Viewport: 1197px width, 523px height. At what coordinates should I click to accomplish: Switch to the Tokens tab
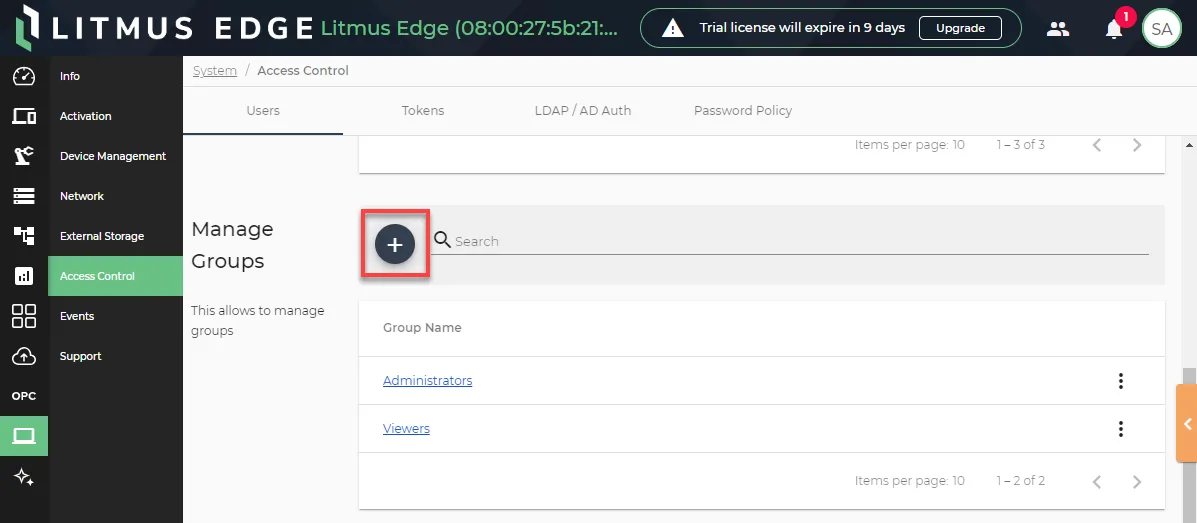pyautogui.click(x=423, y=111)
